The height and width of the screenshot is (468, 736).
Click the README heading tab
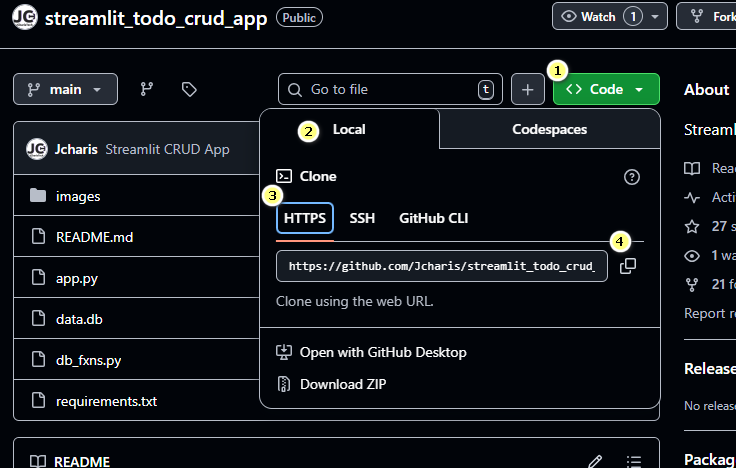pos(82,461)
